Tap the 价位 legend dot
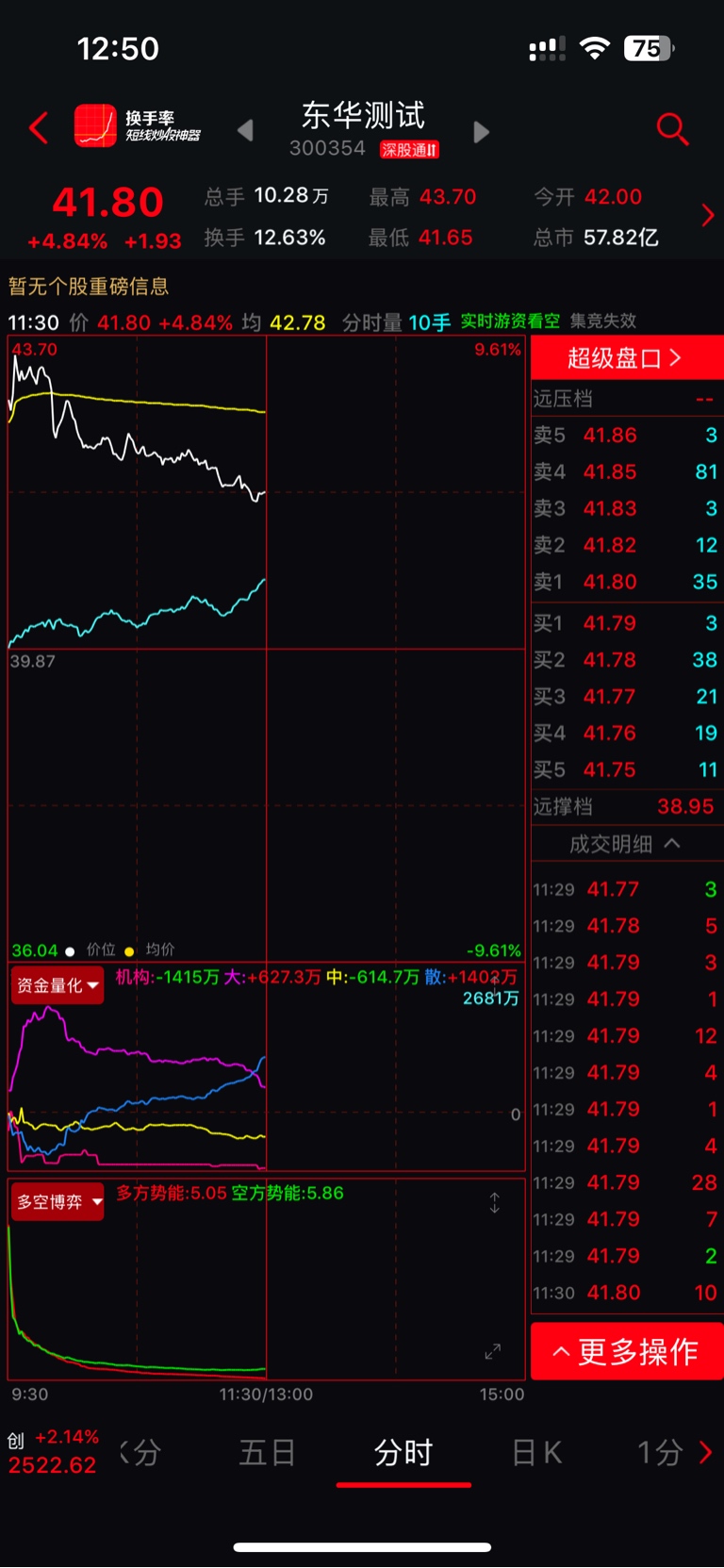This screenshot has width=724, height=1568. coord(70,951)
